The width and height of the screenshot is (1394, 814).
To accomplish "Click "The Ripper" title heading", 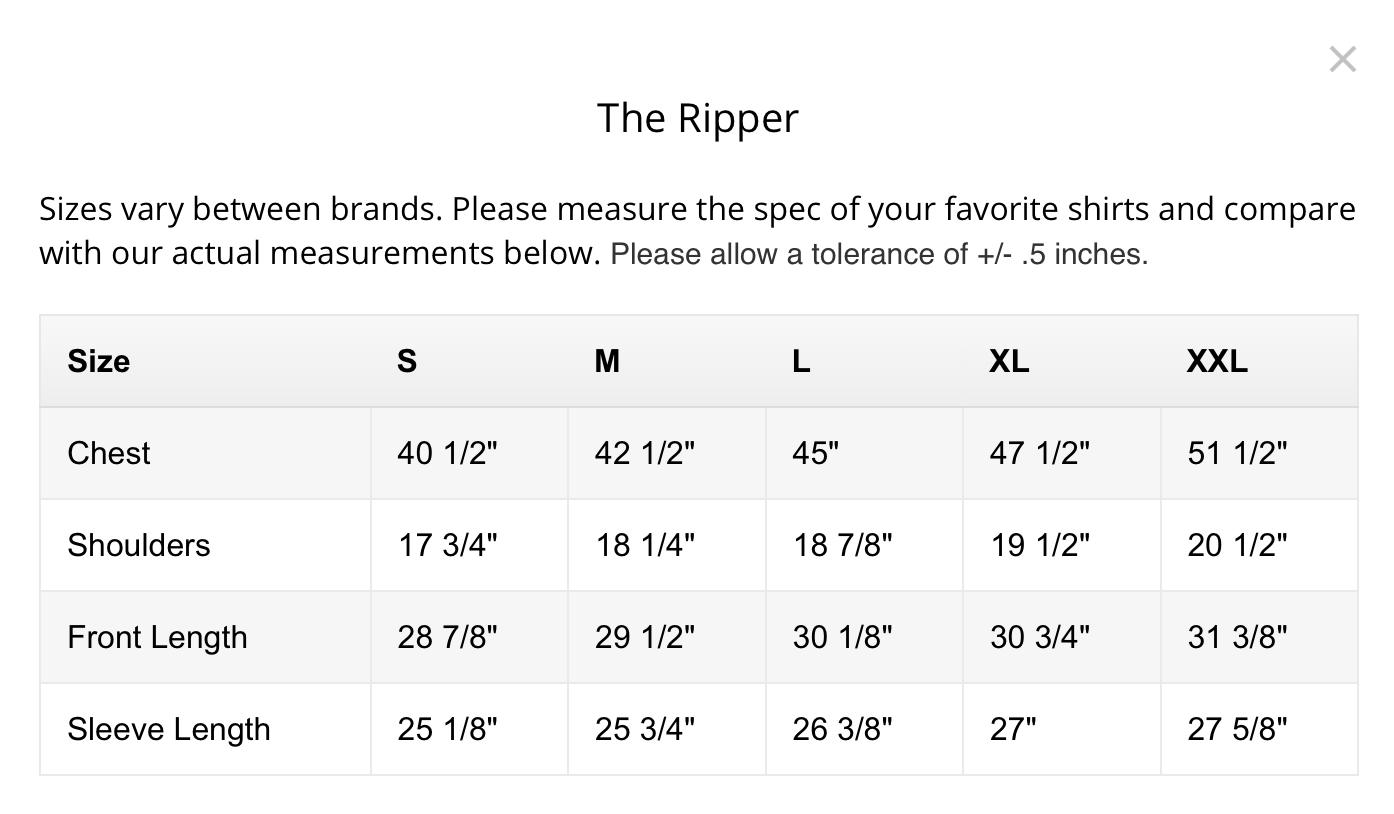I will point(697,118).
